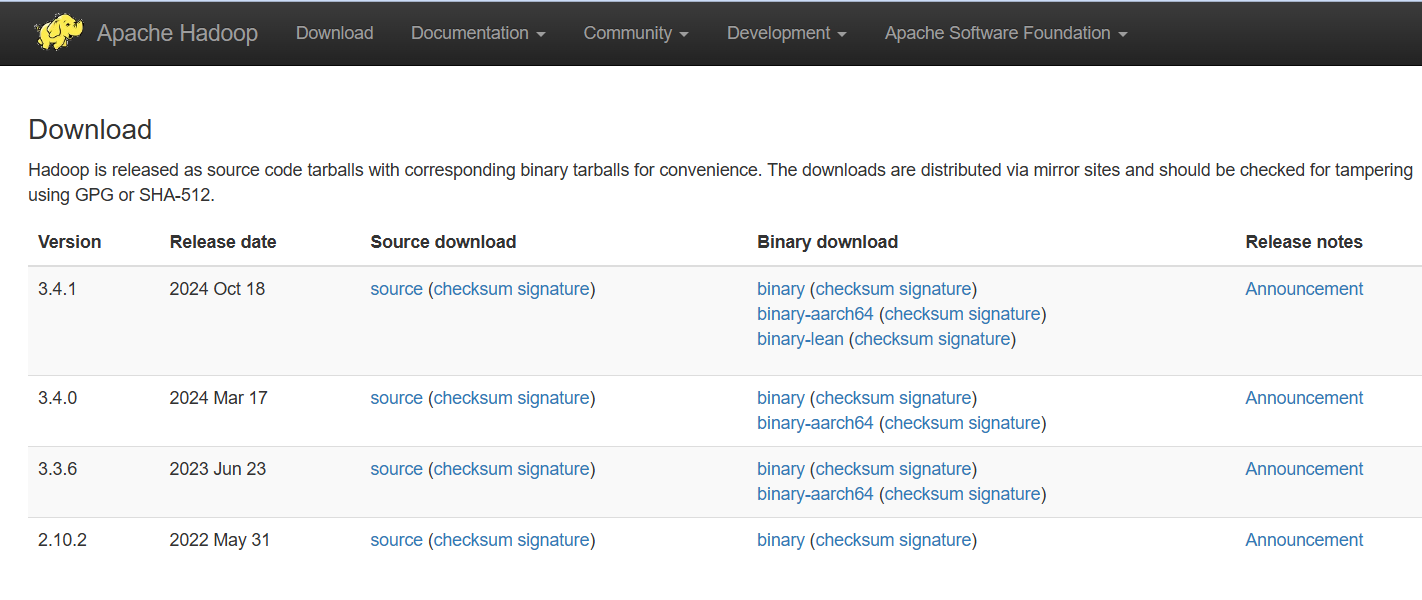Click the release date 2024 Mar 17
Viewport: 1422px width, 600px height.
(218, 398)
